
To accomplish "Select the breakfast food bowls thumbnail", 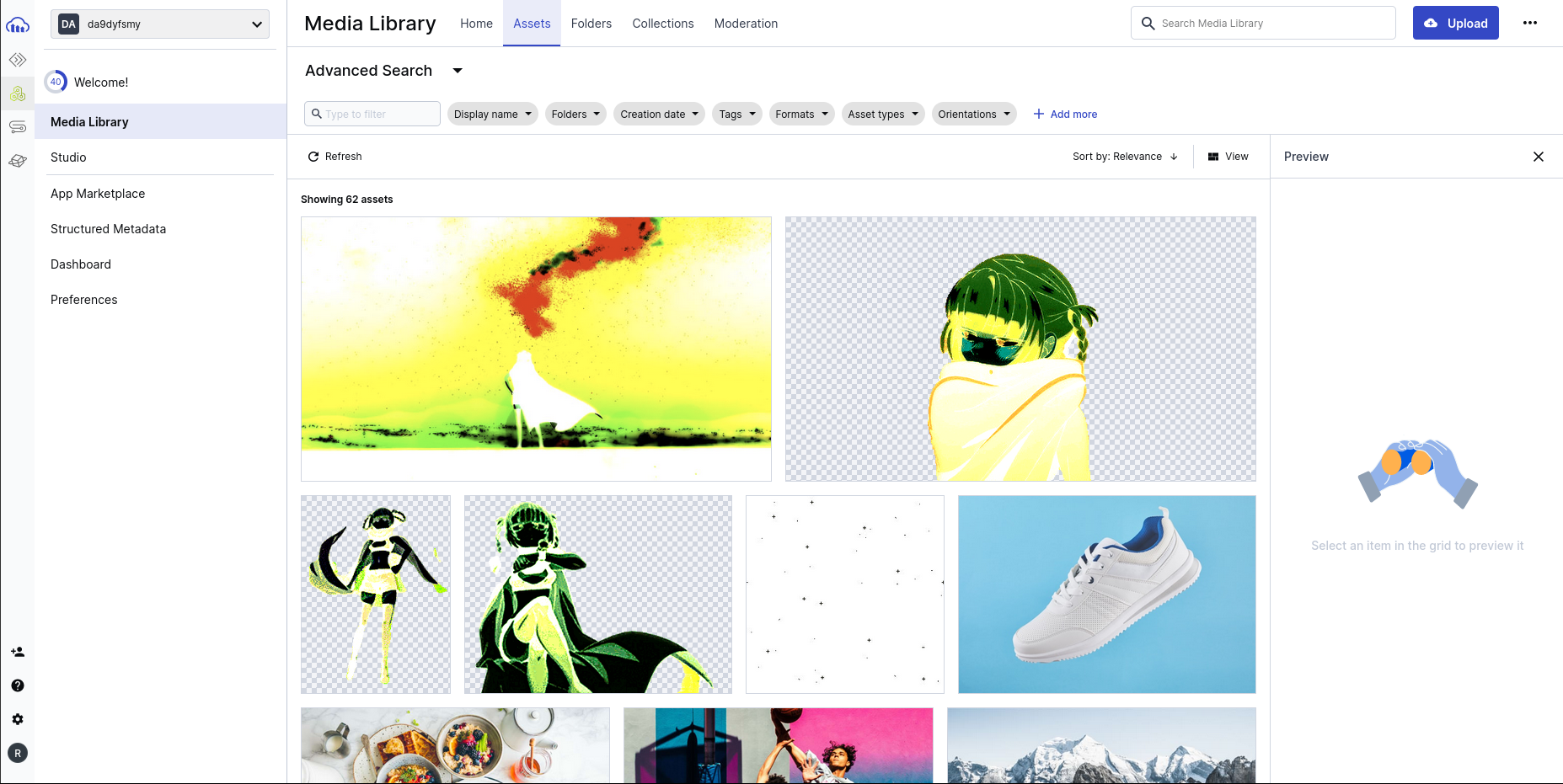I will [x=455, y=745].
